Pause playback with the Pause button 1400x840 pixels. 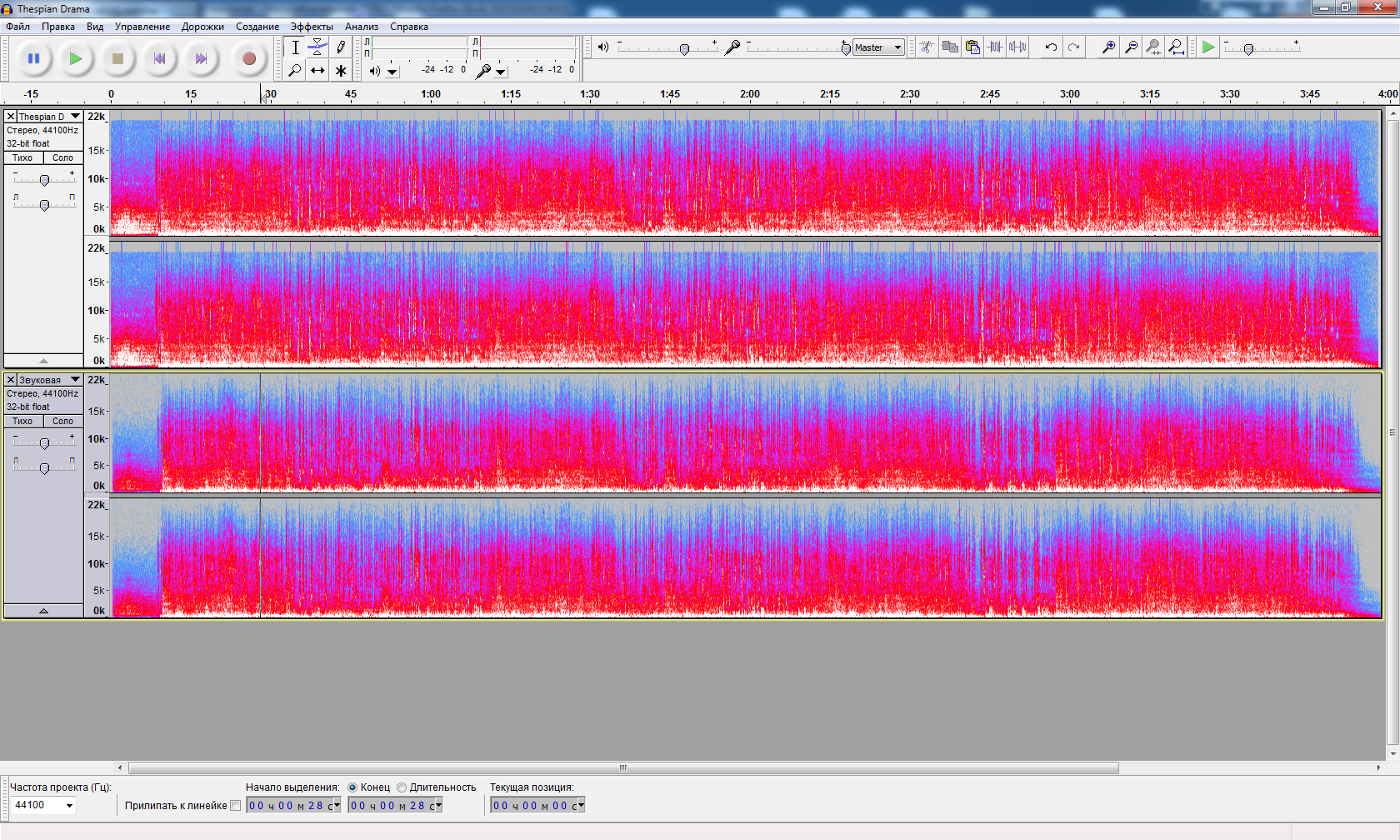[x=34, y=58]
